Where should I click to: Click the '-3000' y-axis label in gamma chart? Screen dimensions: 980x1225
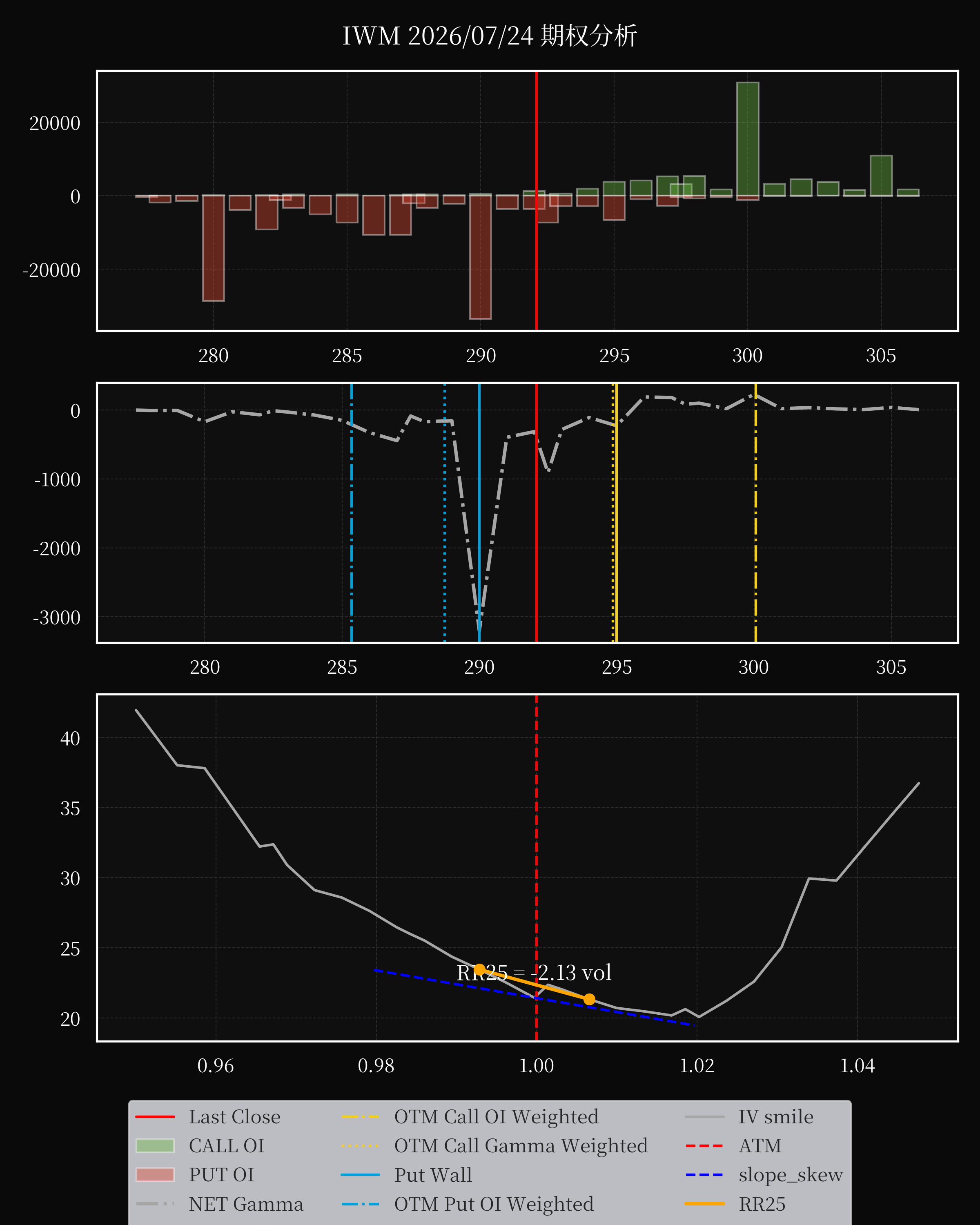(57, 618)
